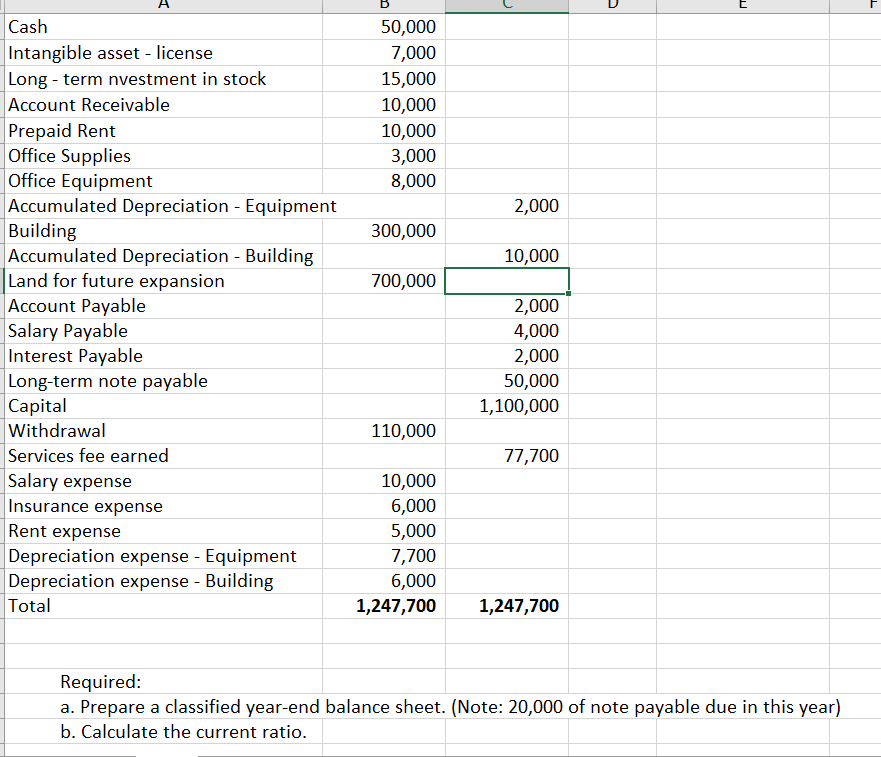Click 'Land for future expansion' cell

(164, 281)
